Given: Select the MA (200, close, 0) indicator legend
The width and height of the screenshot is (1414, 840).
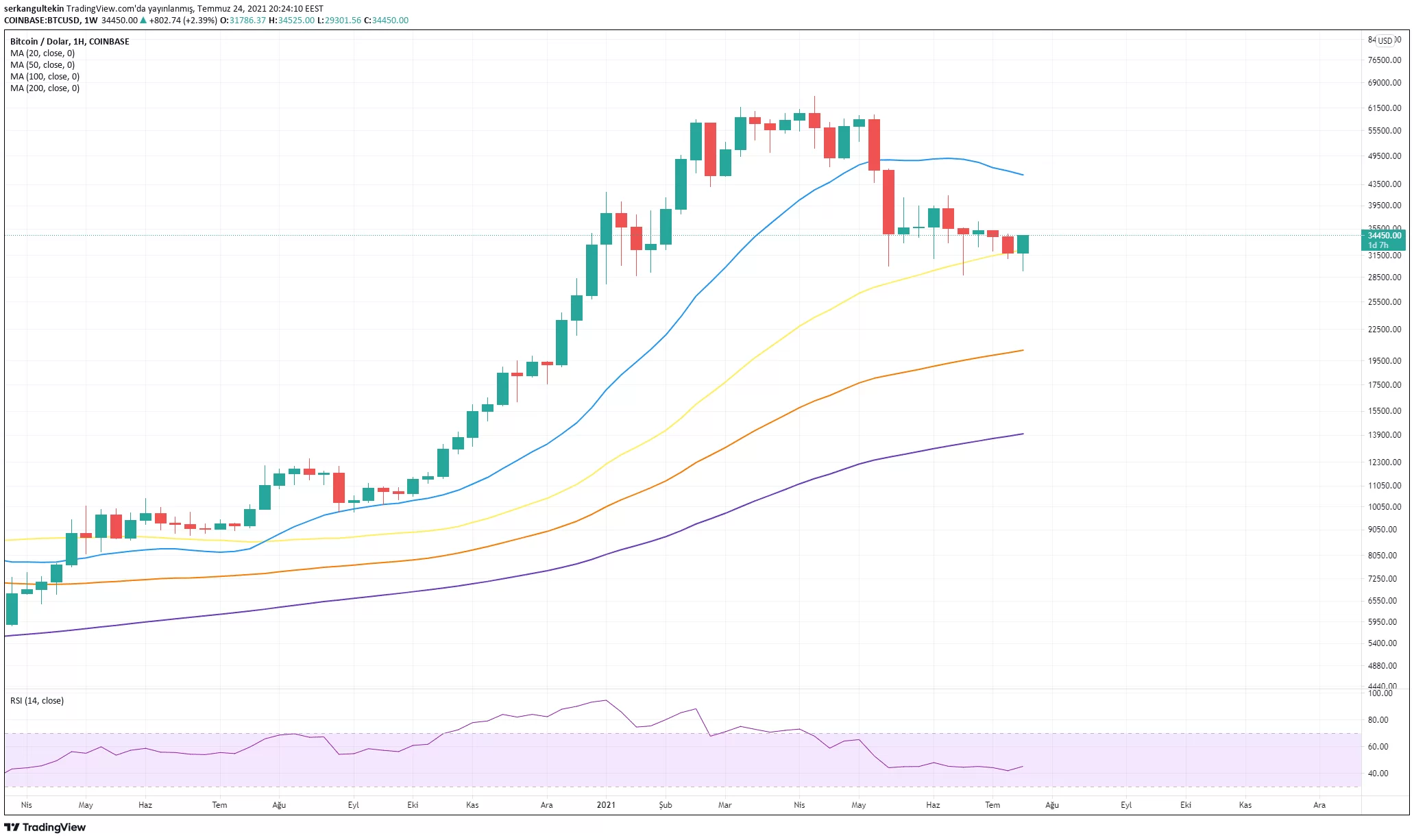Looking at the screenshot, I should (45, 88).
